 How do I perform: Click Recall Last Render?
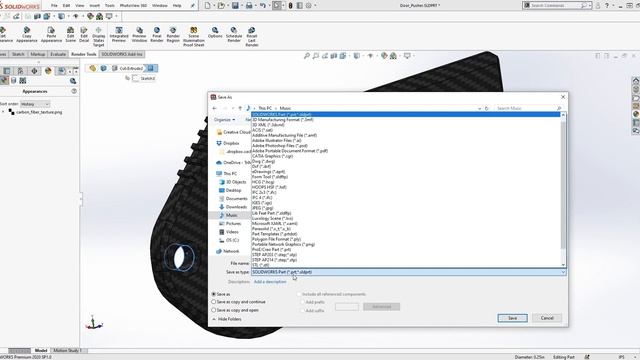[252, 37]
